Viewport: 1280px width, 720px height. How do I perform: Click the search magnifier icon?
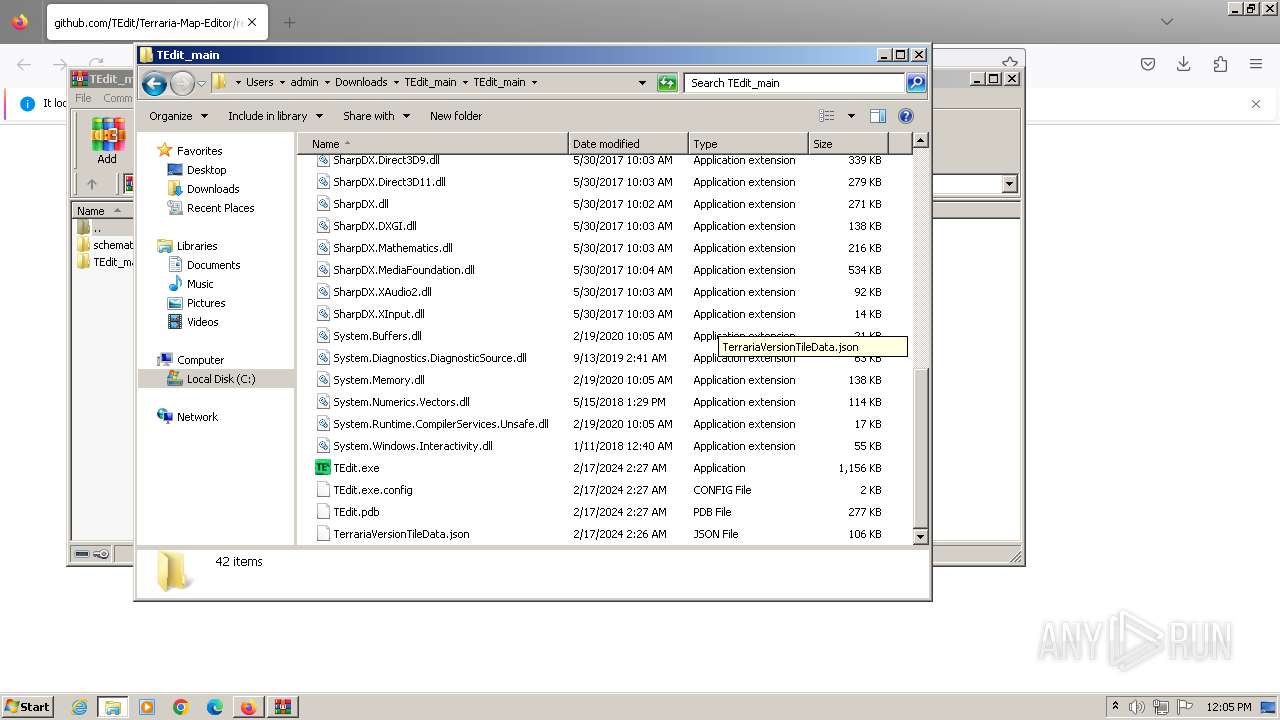click(915, 83)
